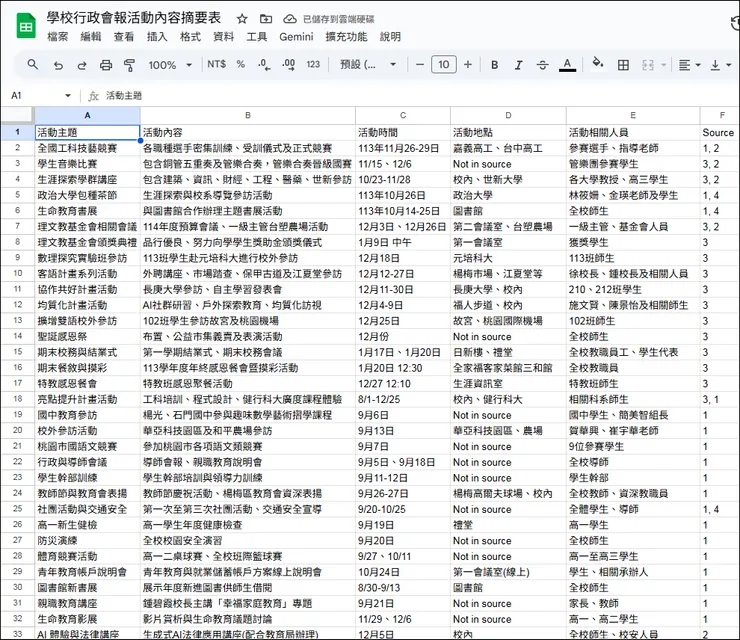Open vertical align dropdown
Screen dimensions: 740x640
(x=721, y=65)
